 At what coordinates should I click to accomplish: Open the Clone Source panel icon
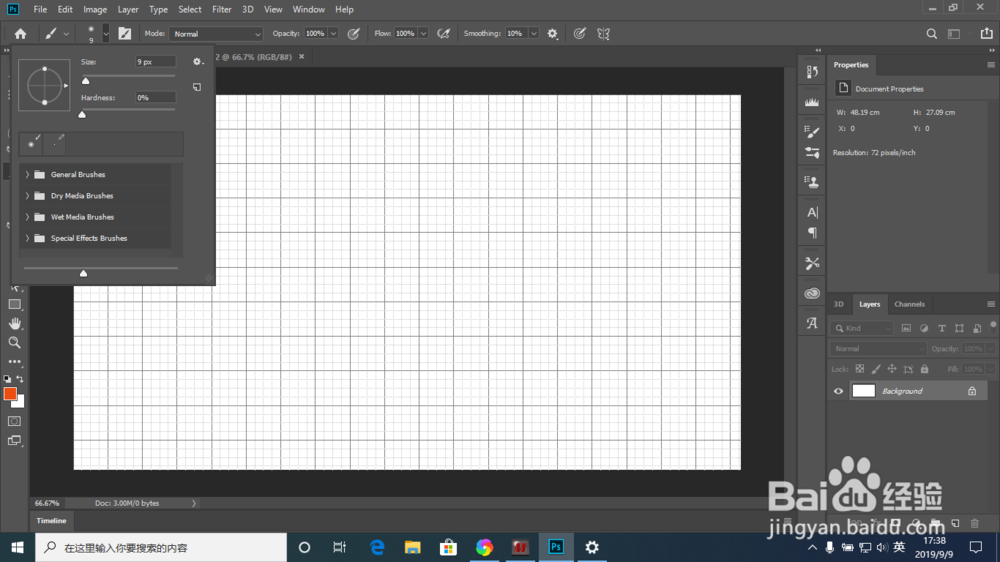point(812,182)
